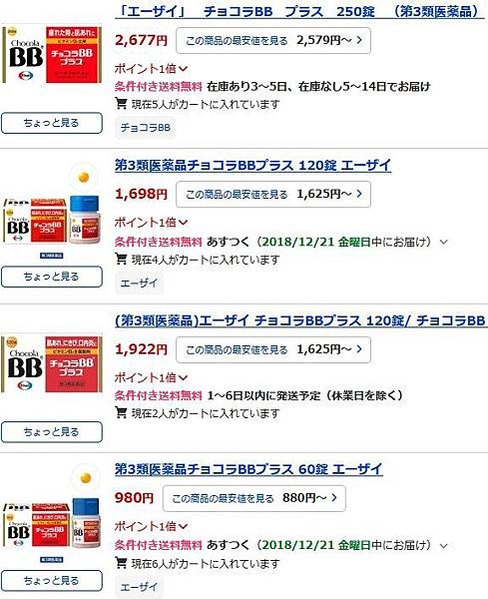
Task: Click the gold medal icon on 60錠 image
Action: click(86, 478)
